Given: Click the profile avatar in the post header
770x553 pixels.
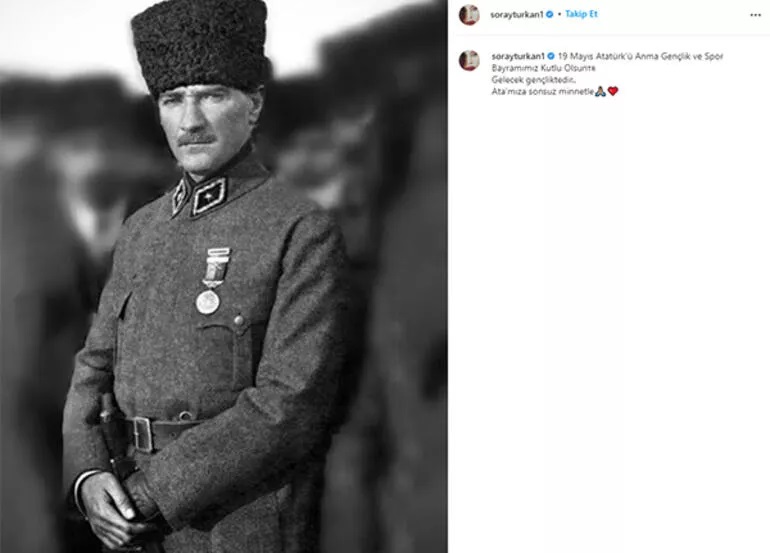Looking at the screenshot, I should (x=469, y=15).
